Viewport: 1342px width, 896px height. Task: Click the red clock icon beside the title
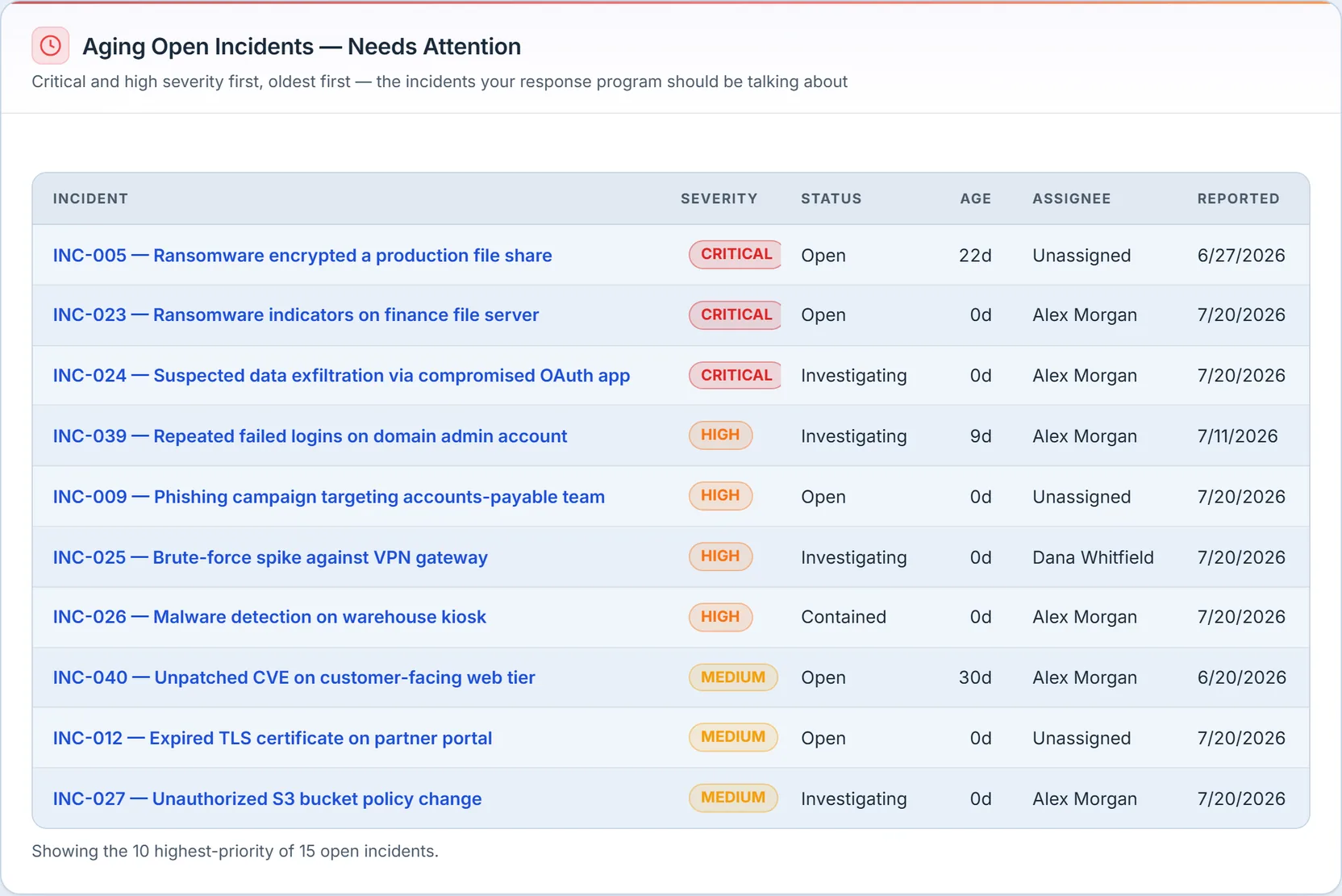(50, 46)
